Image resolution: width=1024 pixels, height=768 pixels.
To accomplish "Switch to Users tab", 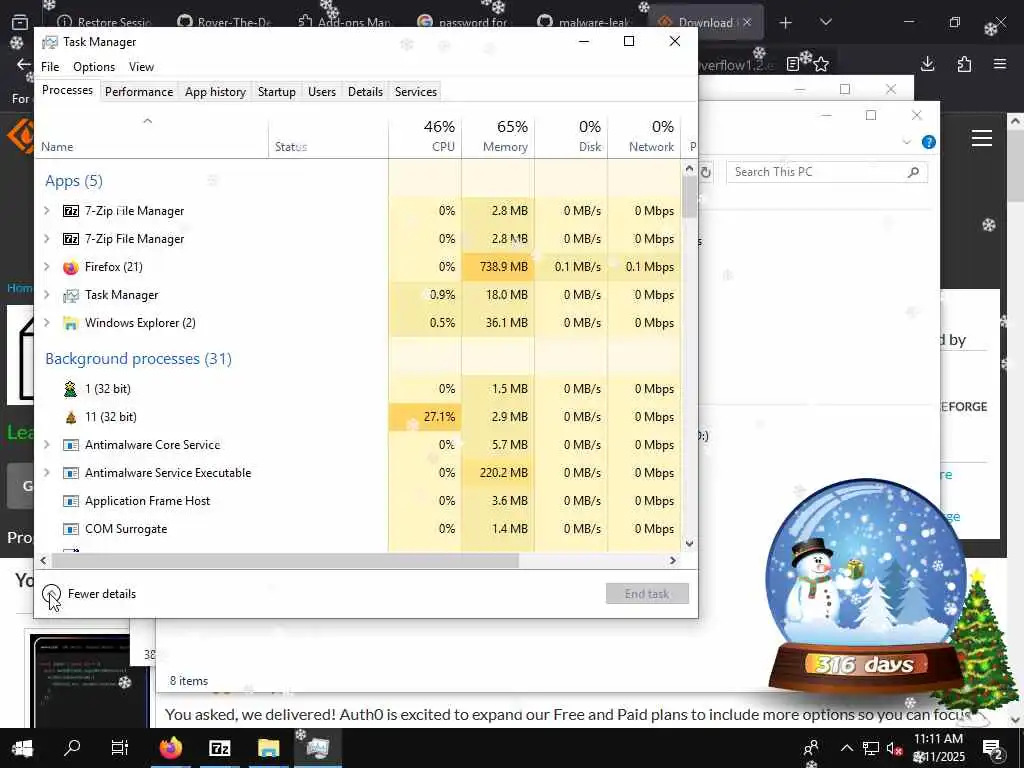I will pyautogui.click(x=322, y=92).
